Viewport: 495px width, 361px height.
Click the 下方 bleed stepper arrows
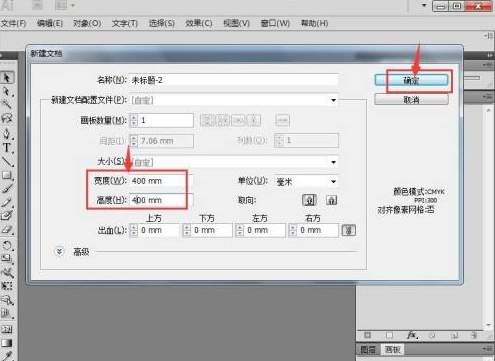(x=187, y=230)
